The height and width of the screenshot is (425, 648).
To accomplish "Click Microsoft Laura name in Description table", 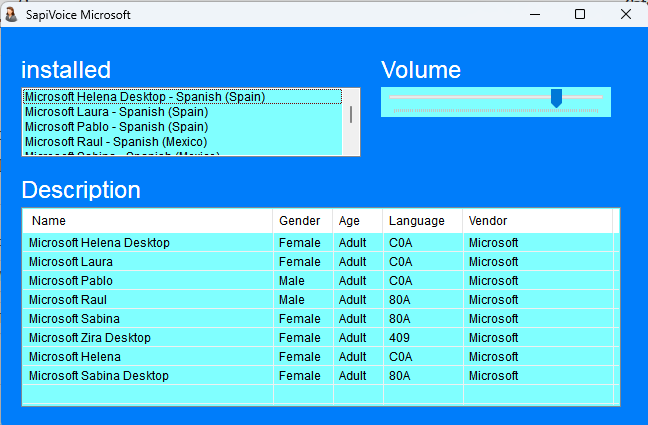I will (71, 262).
